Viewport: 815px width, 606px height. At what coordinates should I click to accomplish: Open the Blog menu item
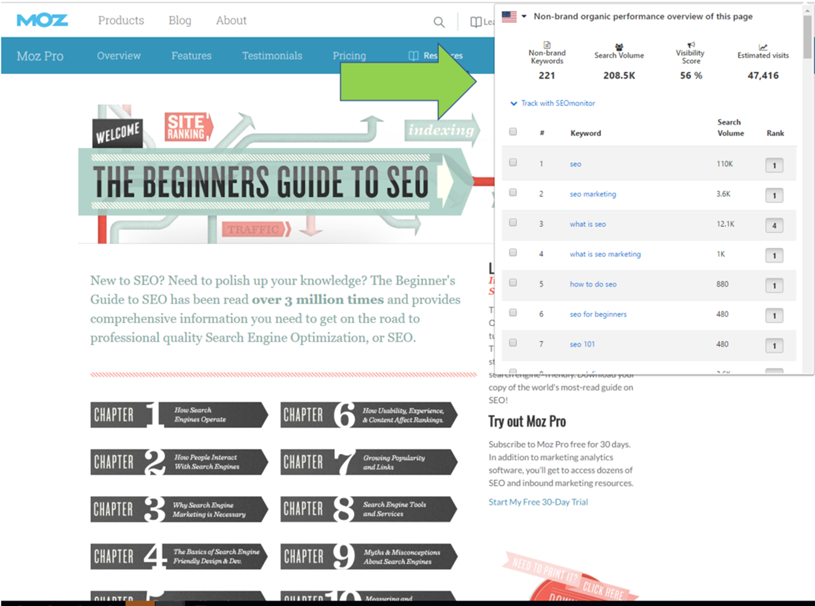(180, 20)
